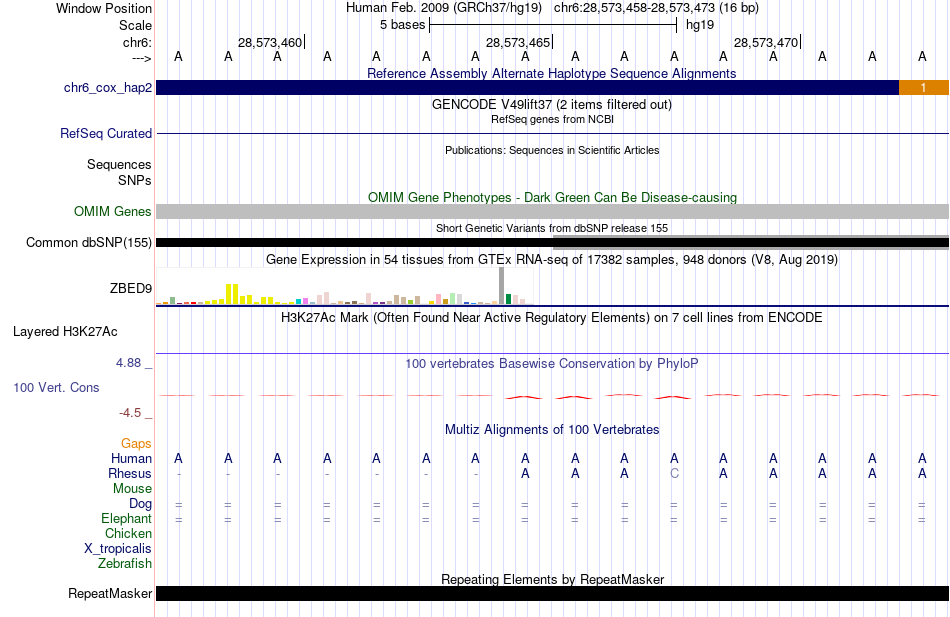This screenshot has height=617, width=950.
Task: Click the Chicken species label
Action: point(128,533)
